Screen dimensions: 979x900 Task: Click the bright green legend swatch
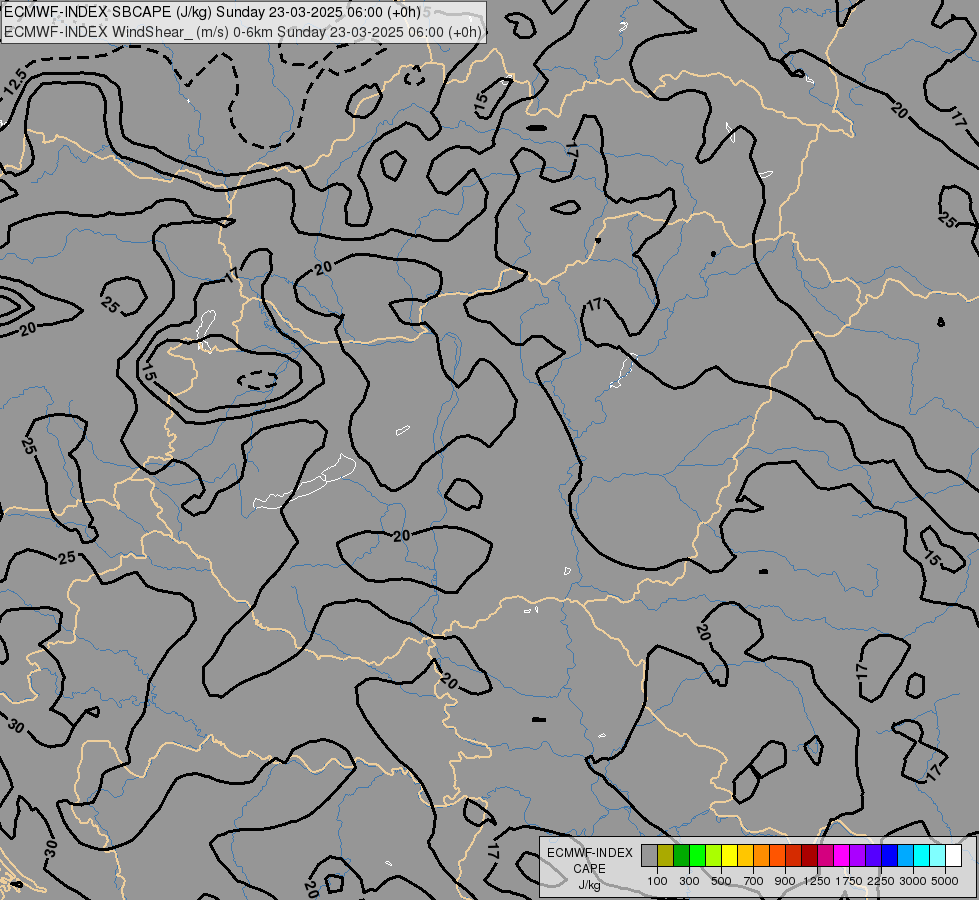[697, 856]
